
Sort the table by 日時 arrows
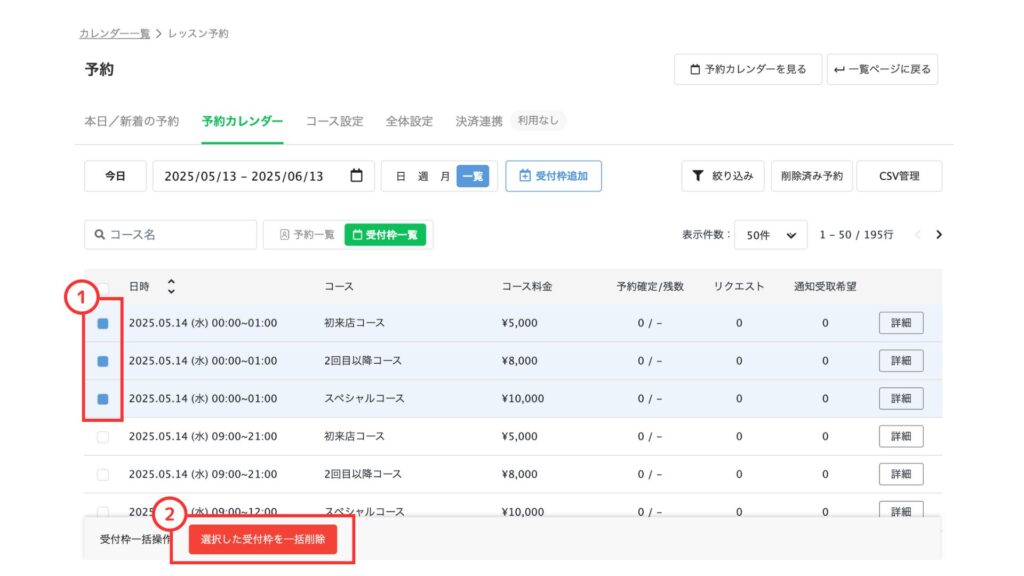tap(171, 286)
